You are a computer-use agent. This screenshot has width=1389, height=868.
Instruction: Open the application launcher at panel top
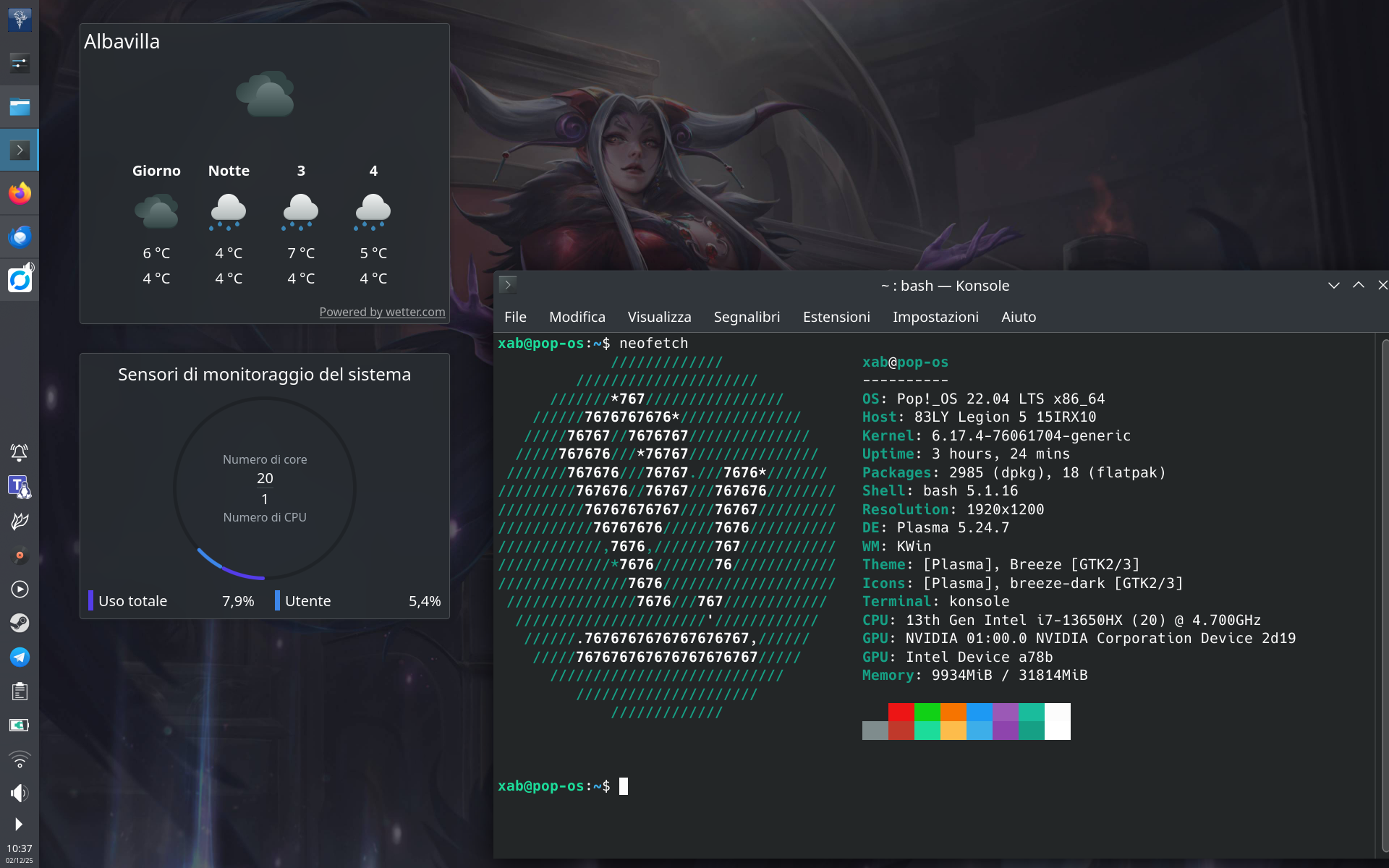pyautogui.click(x=20, y=20)
